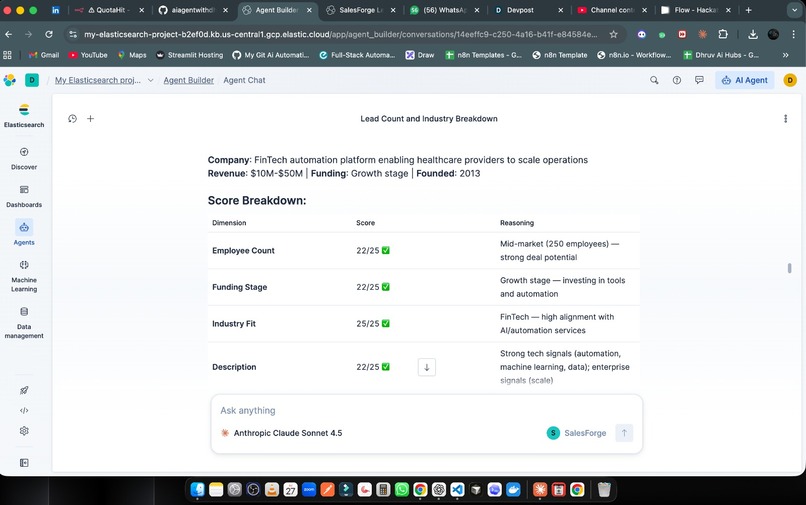Open feedback chat icon in header
This screenshot has height=505, width=806.
[699, 80]
